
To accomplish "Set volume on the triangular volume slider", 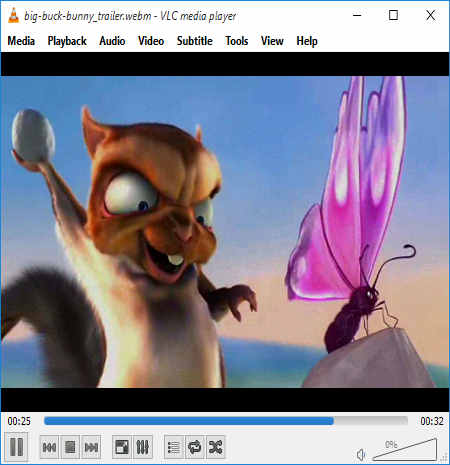I will coord(405,450).
